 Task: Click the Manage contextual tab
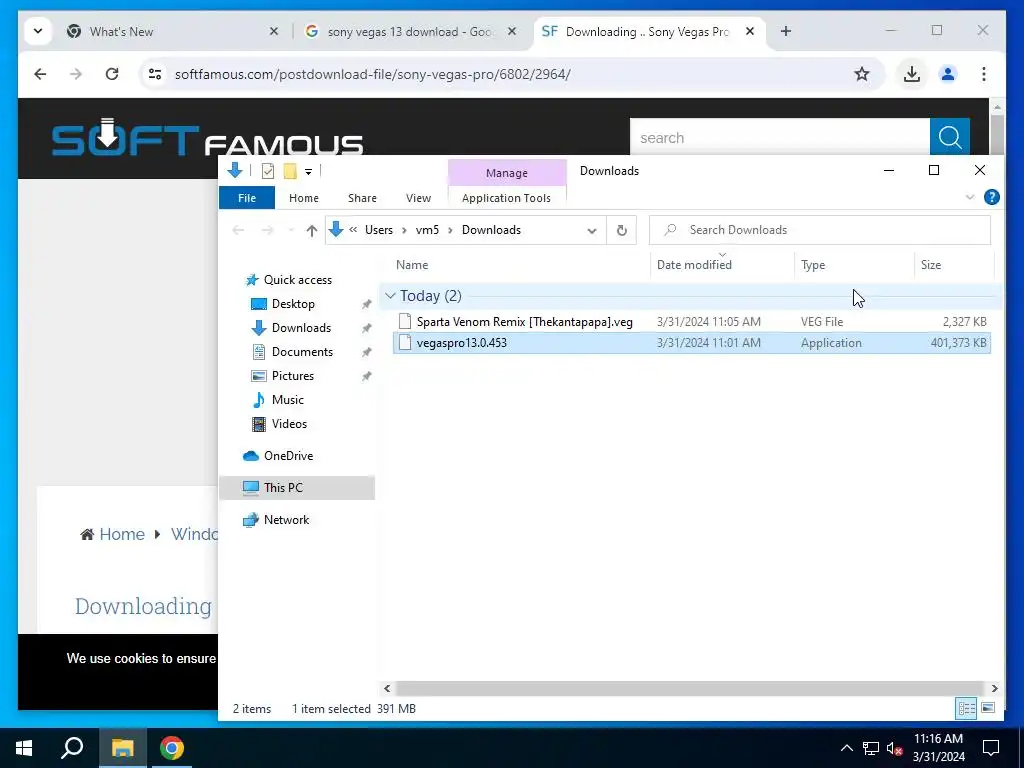507,173
